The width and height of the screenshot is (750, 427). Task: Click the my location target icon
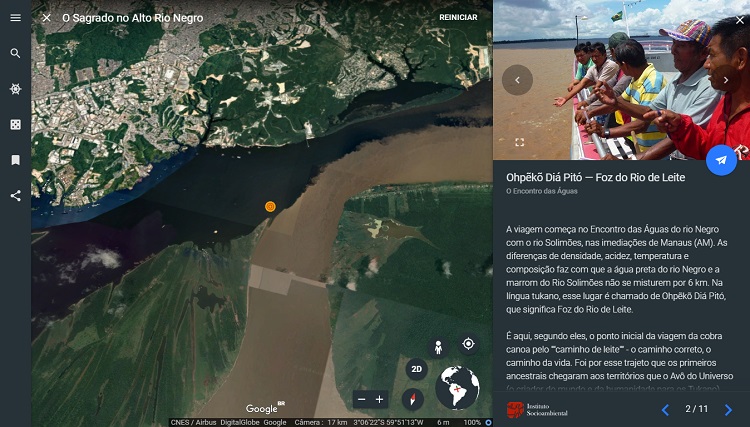pyautogui.click(x=468, y=344)
